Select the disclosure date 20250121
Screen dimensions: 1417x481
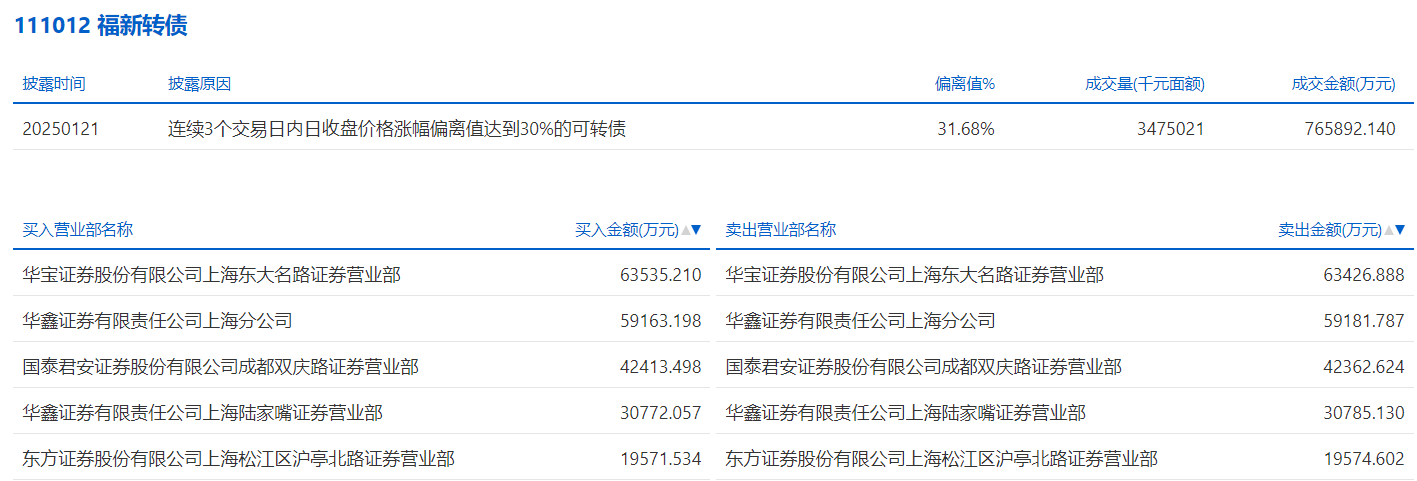61,128
